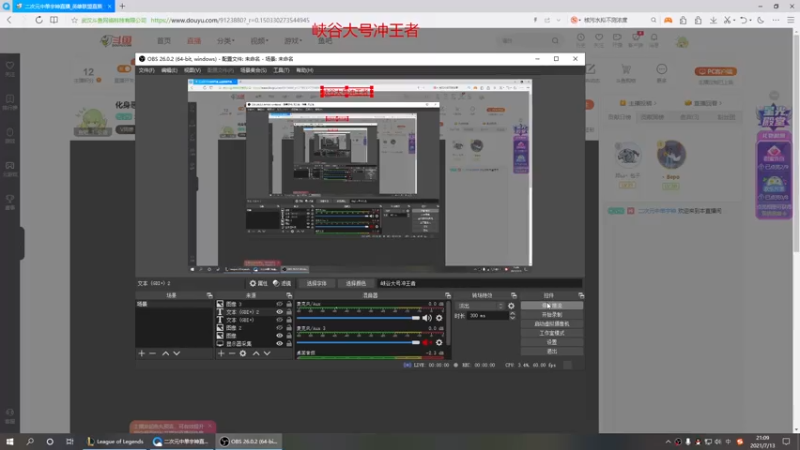This screenshot has width=800, height=450.
Task: Click browser refresh icon
Action: [39, 20]
